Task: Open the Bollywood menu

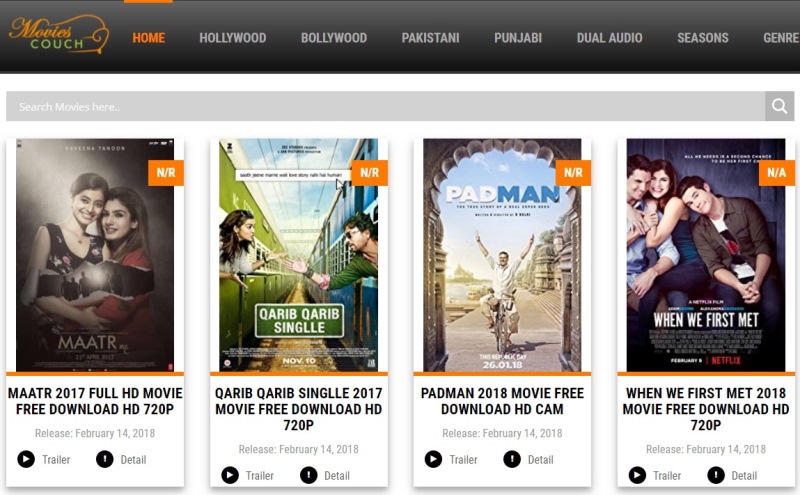Action: 334,38
